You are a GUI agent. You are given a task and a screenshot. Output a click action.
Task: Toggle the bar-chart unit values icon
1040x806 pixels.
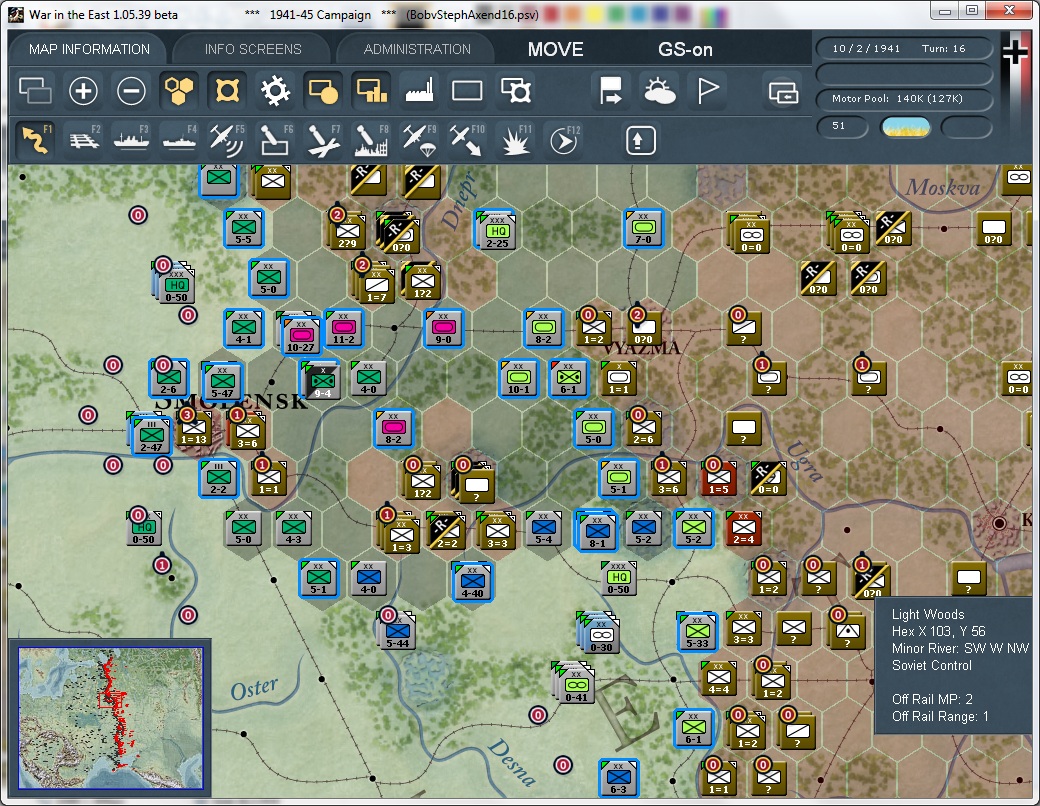pyautogui.click(x=371, y=90)
